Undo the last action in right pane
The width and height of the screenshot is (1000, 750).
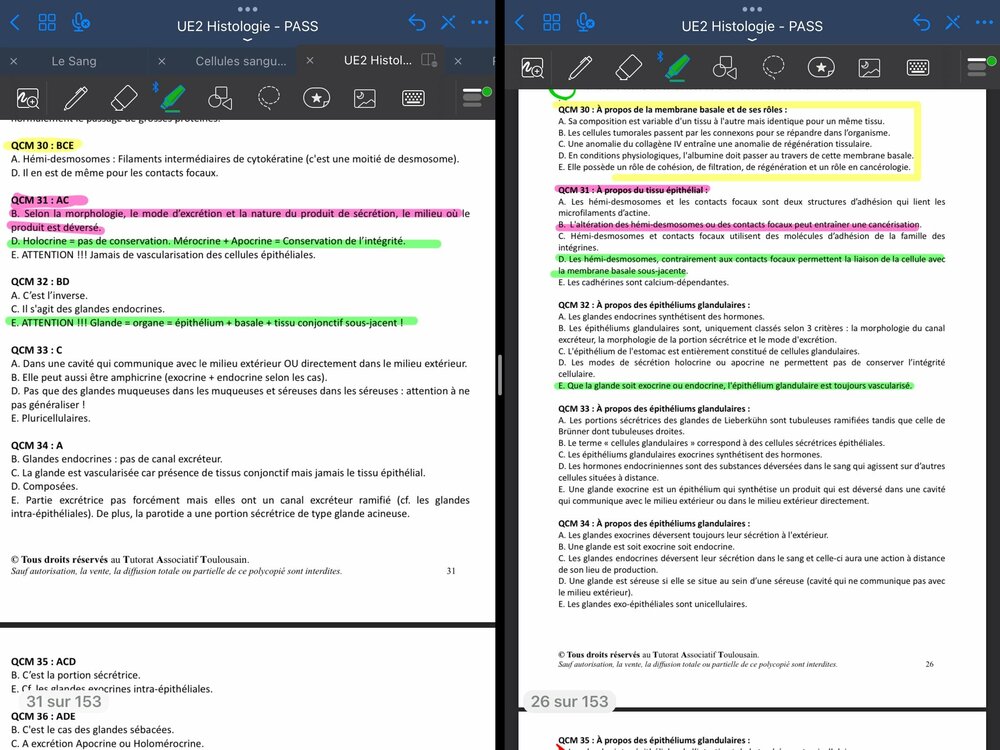(921, 22)
